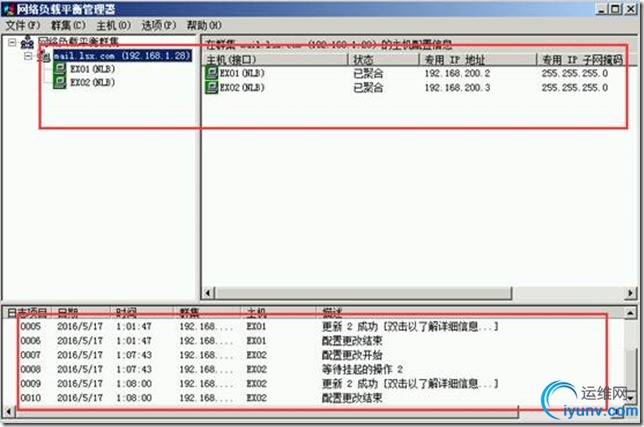Click log pane horizontal scroll left arrow
This screenshot has width=644, height=427.
click(8, 411)
